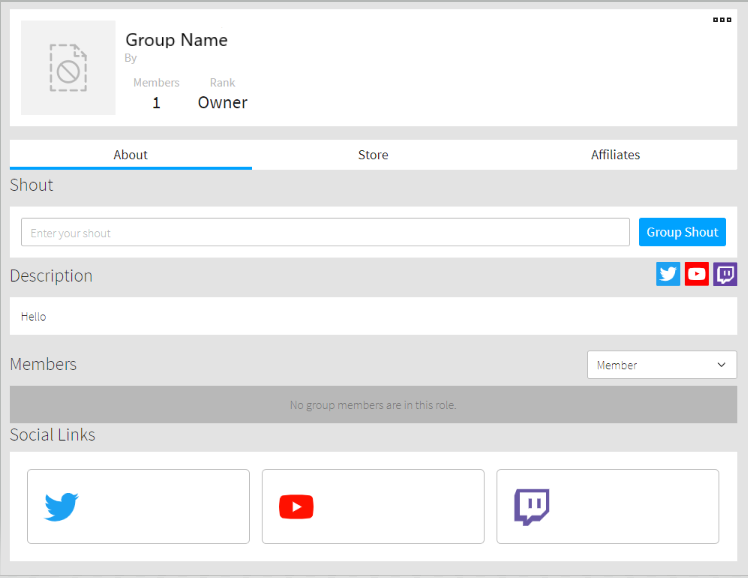Click the Description section heading
The image size is (748, 578).
tap(51, 276)
